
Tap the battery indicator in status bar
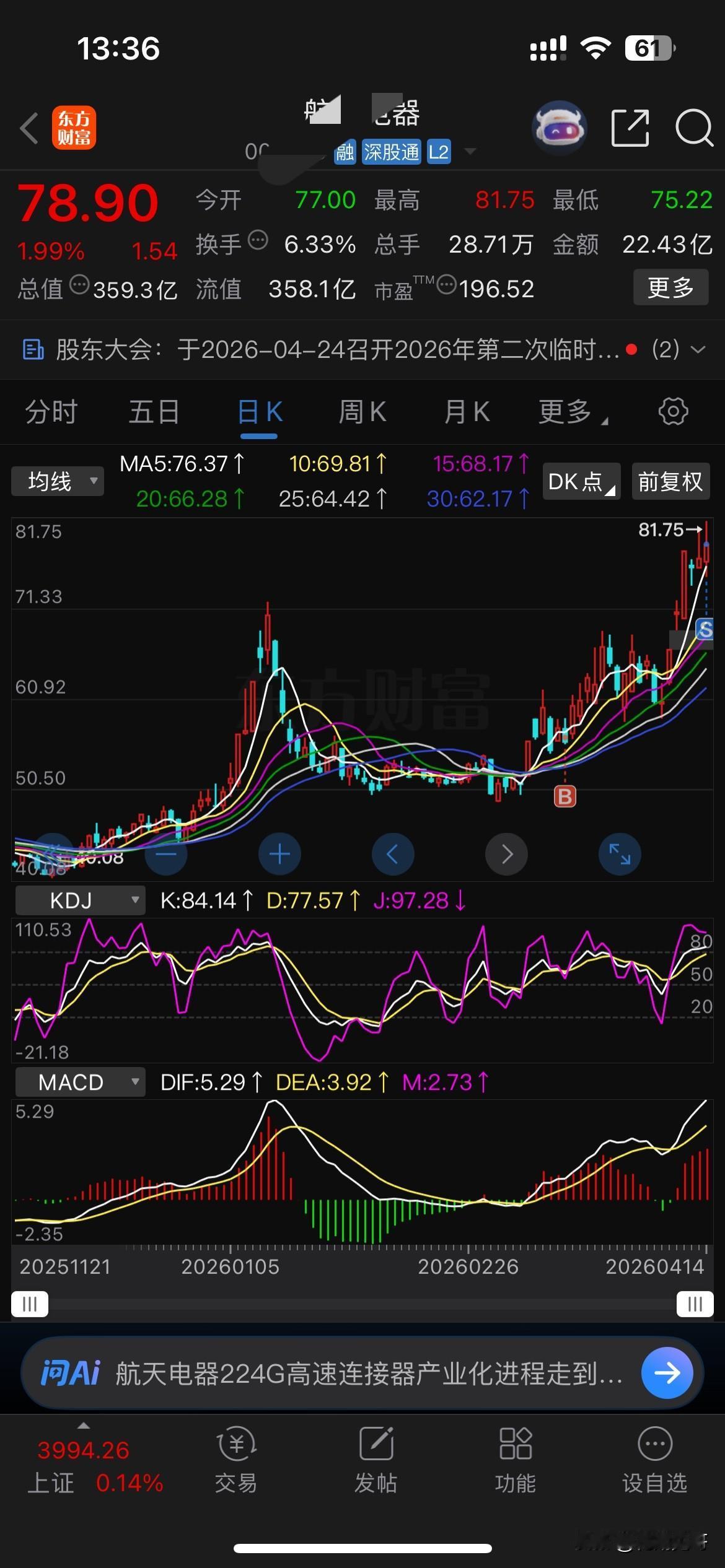pyautogui.click(x=649, y=48)
